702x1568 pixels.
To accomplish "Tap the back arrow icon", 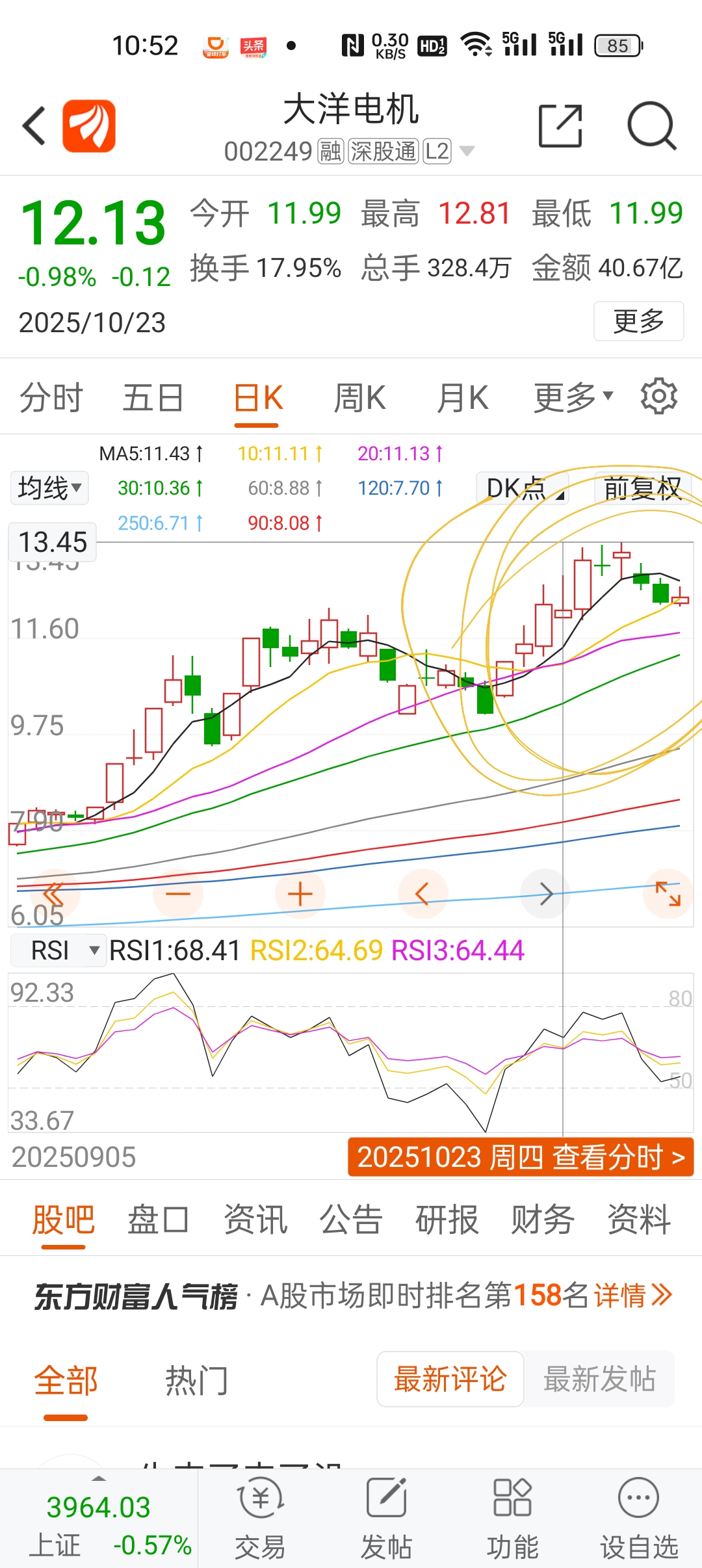I will click(34, 125).
